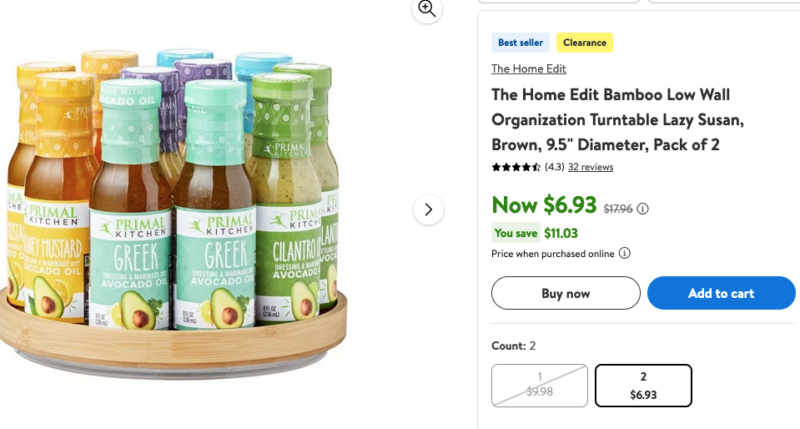Click info icon after Price when purchased online
Viewport: 800px width, 429px height.
point(624,254)
